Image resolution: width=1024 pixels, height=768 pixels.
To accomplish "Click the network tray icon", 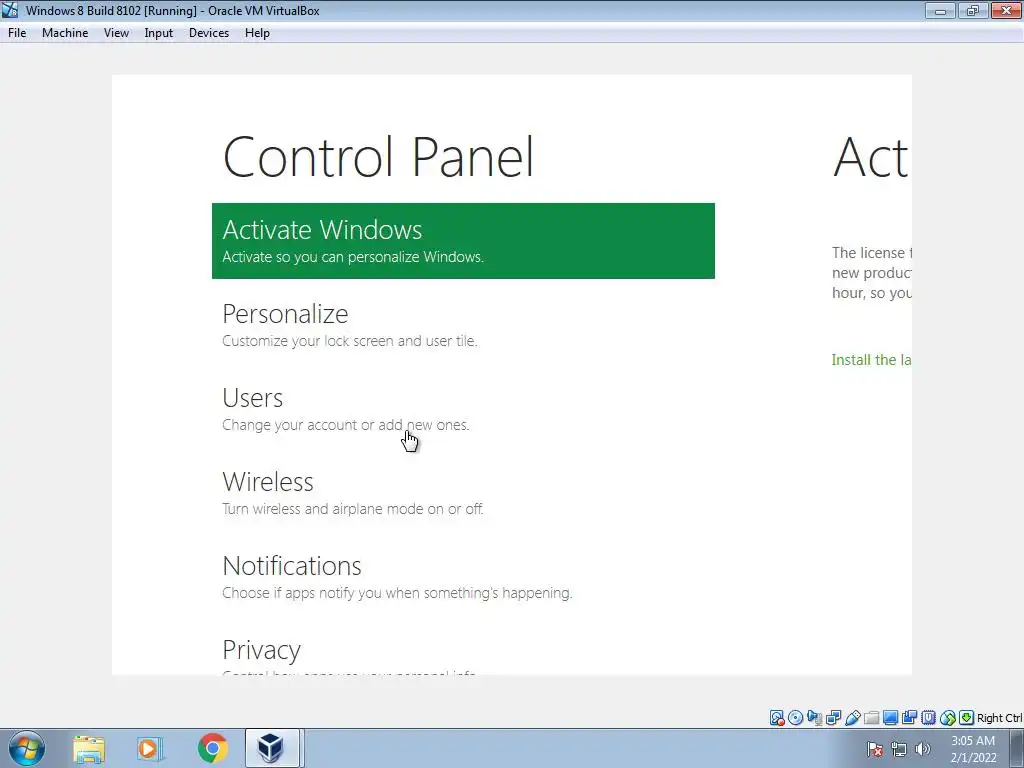I will coord(899,749).
